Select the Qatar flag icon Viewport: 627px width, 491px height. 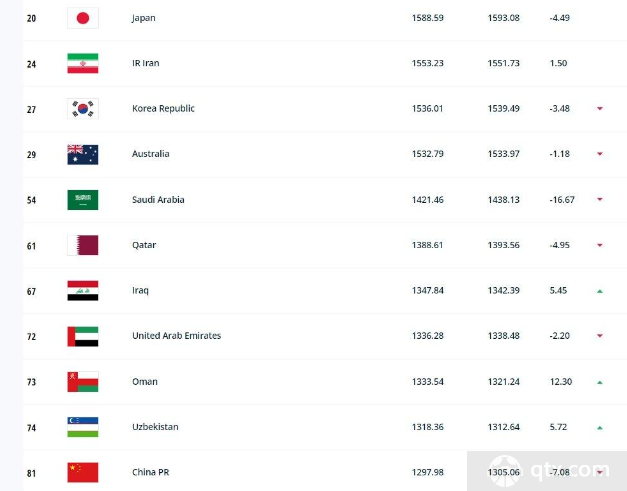coord(83,245)
